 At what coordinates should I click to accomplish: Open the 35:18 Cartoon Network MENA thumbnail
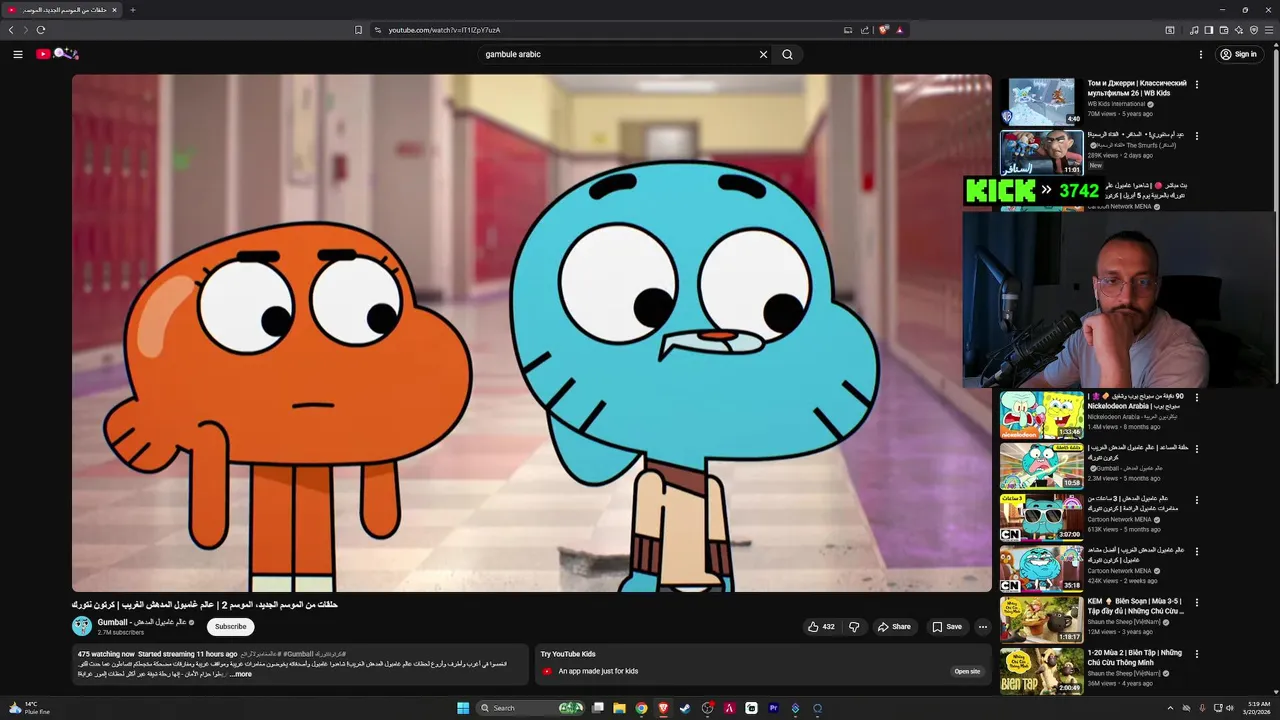coord(1041,570)
